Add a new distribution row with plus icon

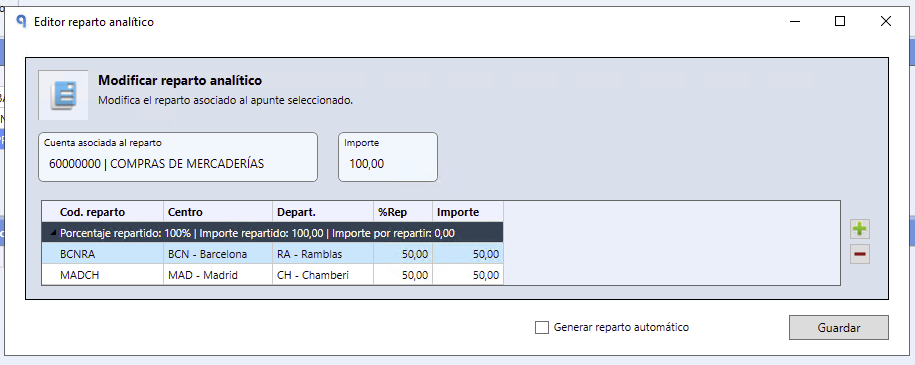click(860, 229)
